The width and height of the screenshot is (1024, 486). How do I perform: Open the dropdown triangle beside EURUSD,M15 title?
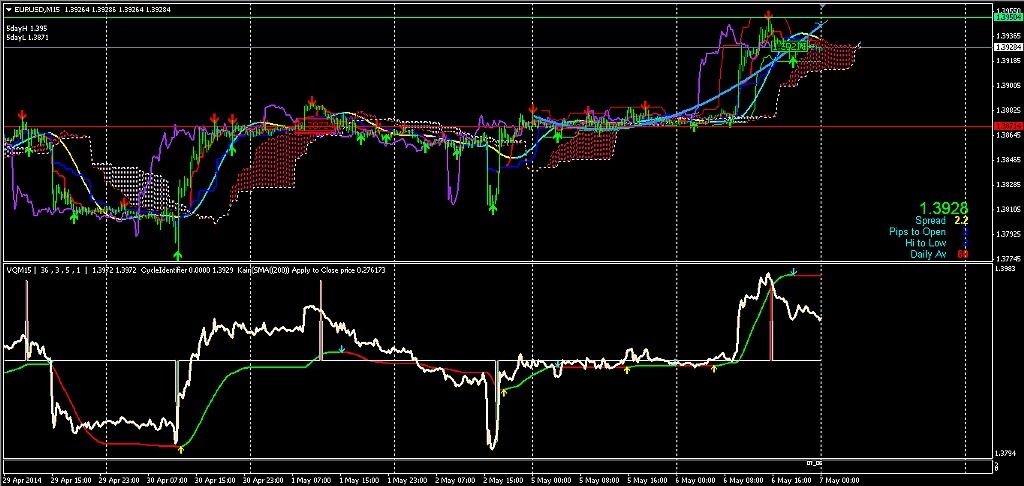[x=8, y=10]
